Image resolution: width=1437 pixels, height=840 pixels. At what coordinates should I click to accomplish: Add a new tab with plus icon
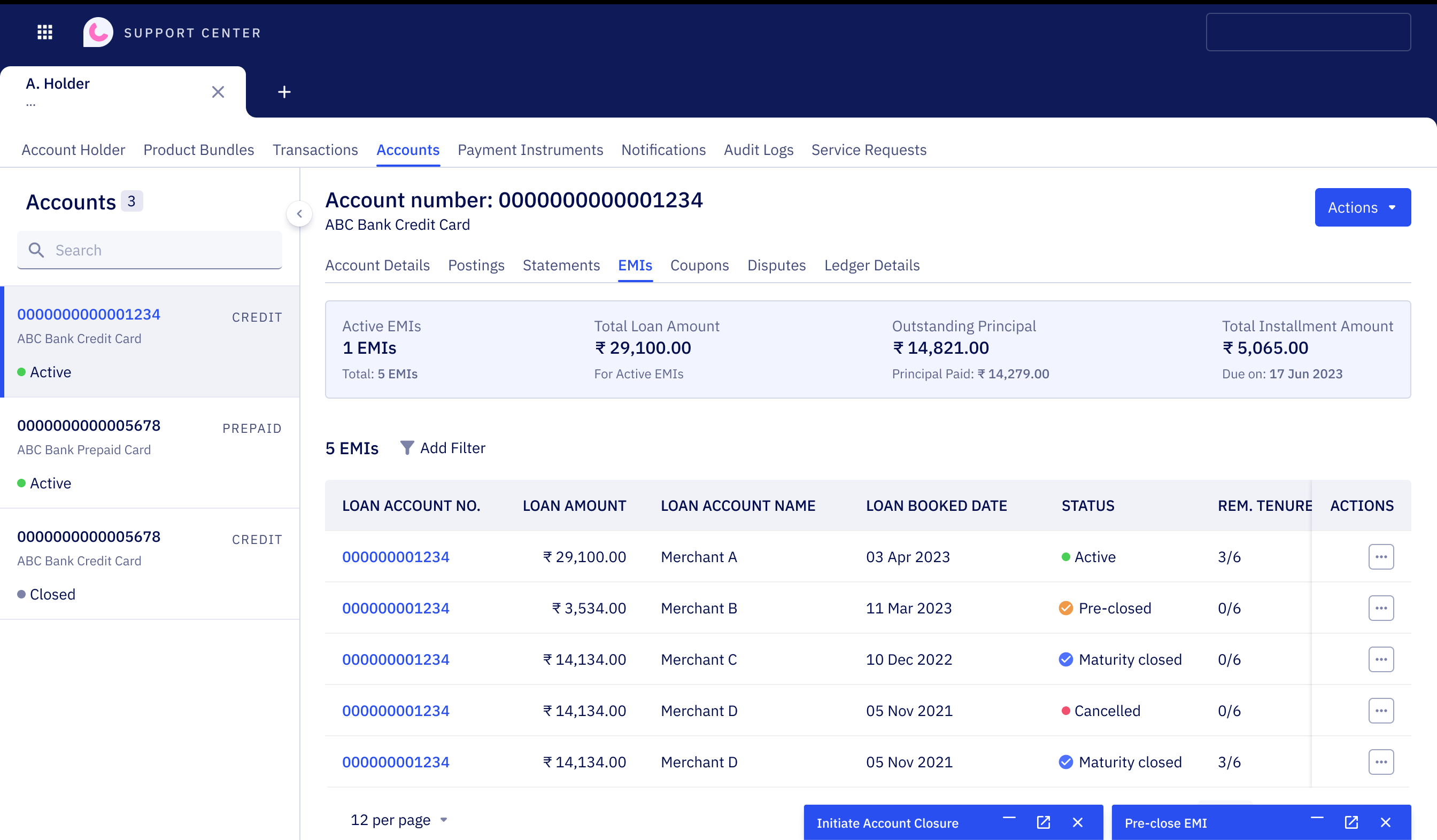[x=284, y=92]
